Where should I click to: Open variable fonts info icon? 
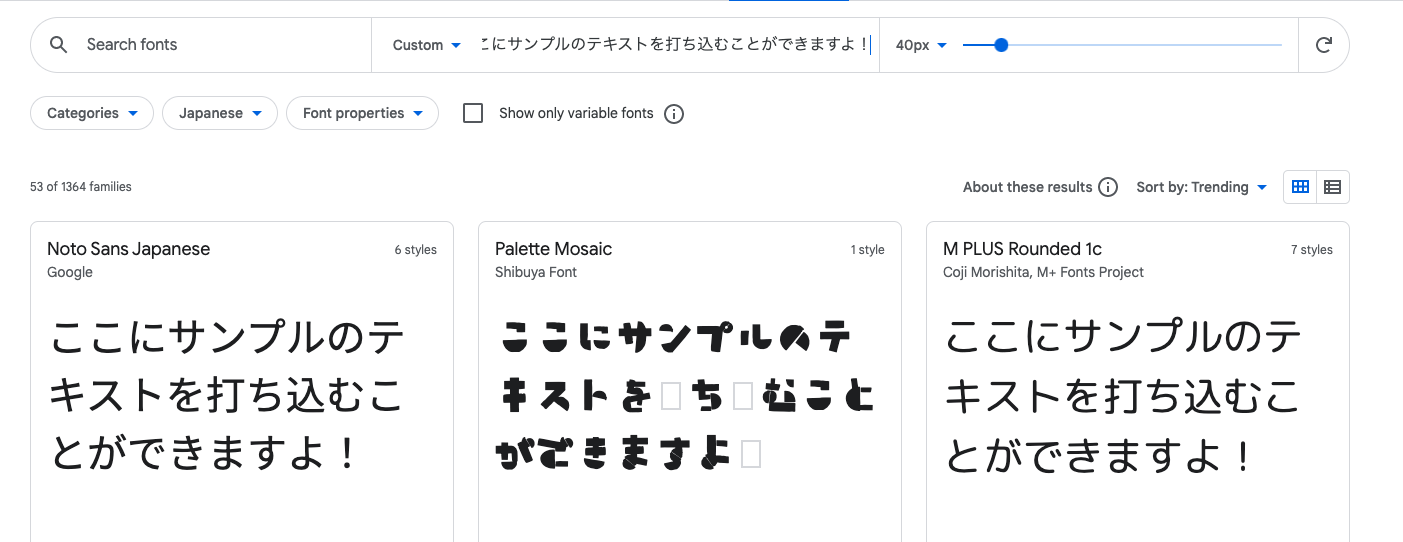(x=674, y=114)
